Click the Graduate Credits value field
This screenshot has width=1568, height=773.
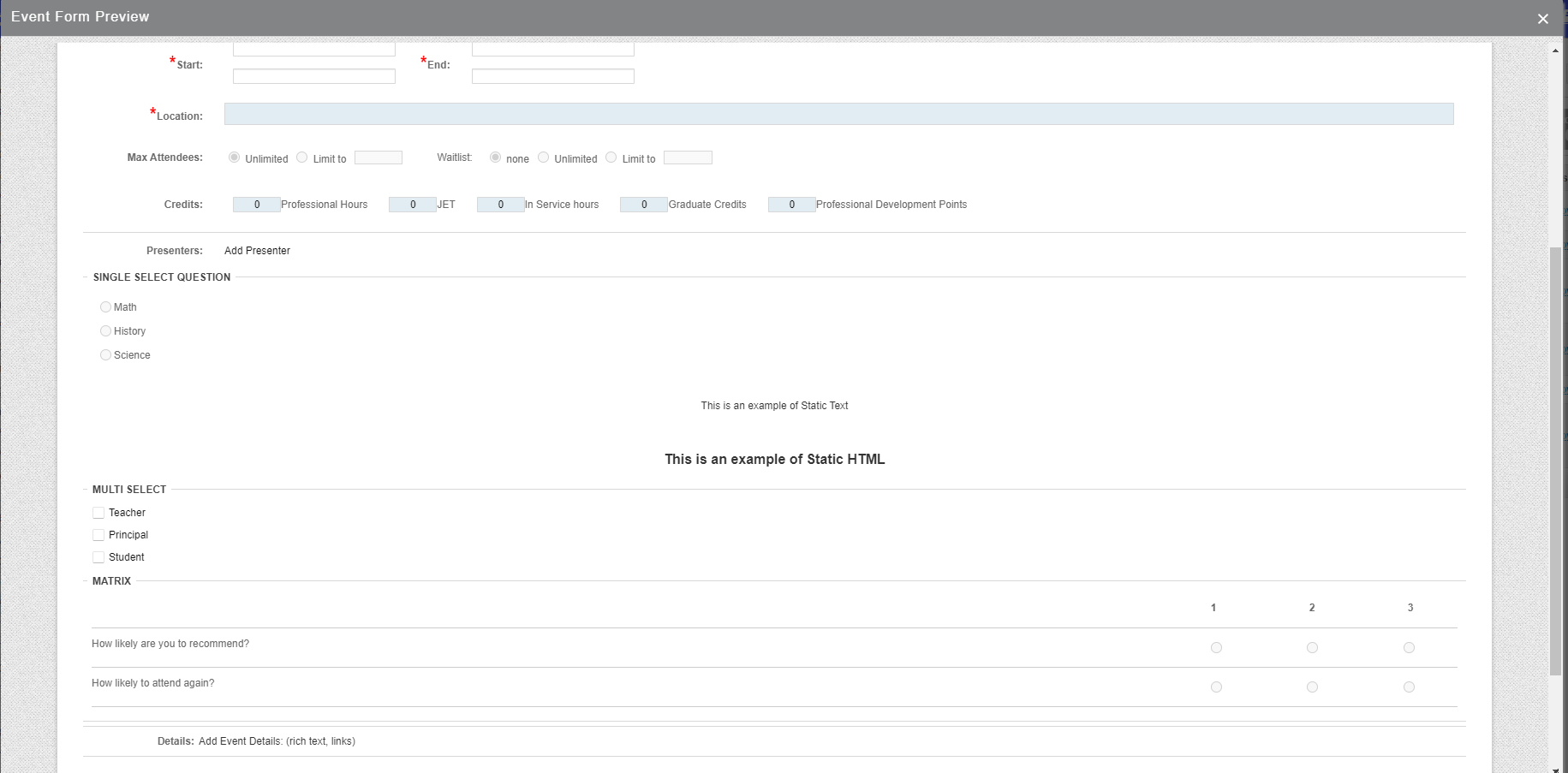point(642,204)
